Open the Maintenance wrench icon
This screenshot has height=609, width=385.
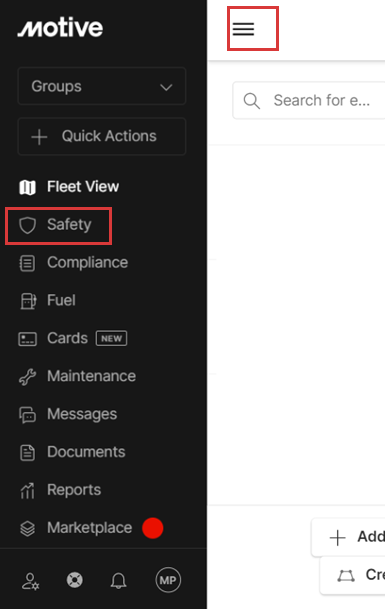pos(28,377)
